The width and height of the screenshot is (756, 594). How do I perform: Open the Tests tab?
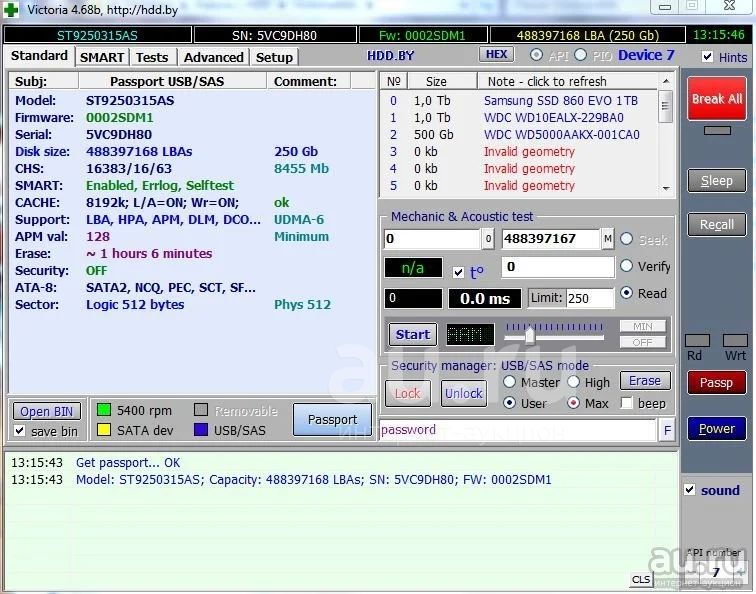pos(152,57)
